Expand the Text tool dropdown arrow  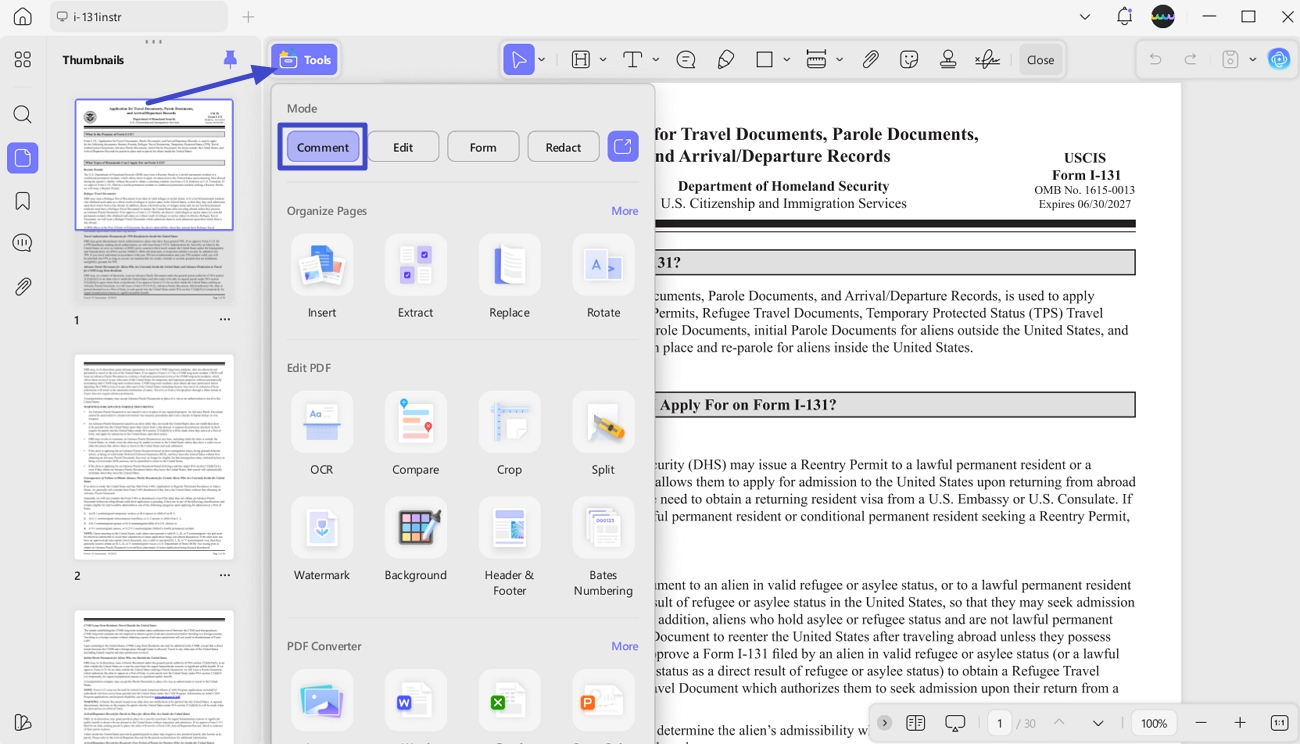tap(656, 60)
